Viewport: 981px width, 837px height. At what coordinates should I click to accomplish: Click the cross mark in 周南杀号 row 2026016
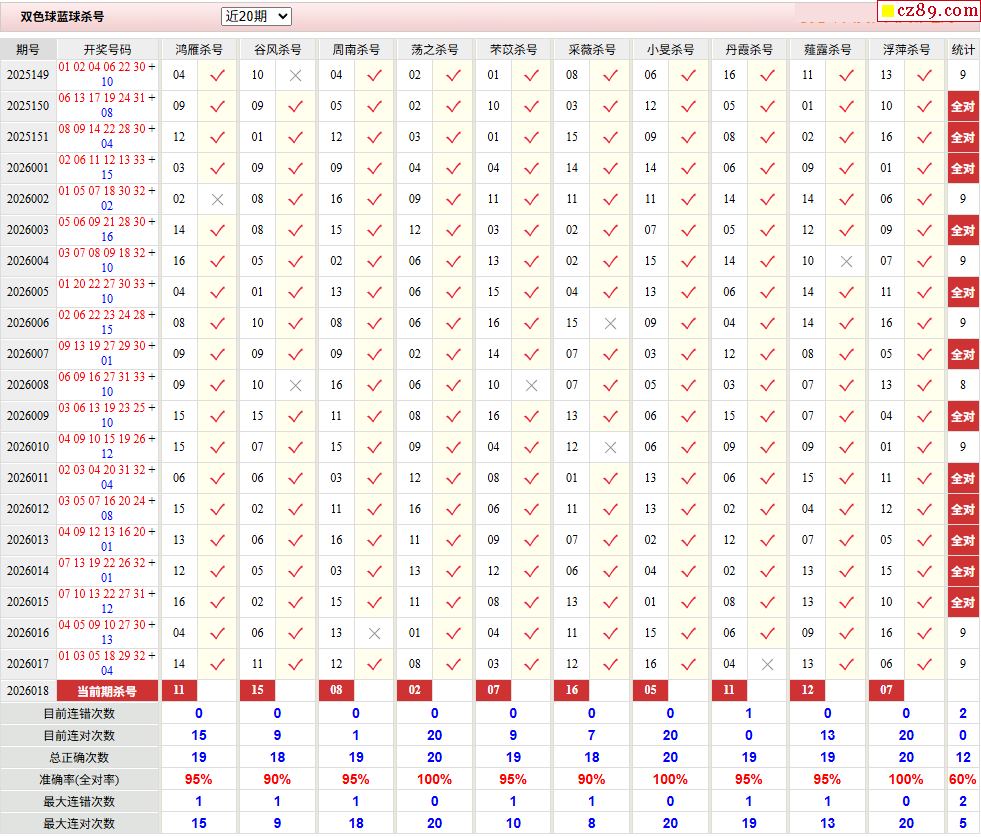[x=374, y=633]
